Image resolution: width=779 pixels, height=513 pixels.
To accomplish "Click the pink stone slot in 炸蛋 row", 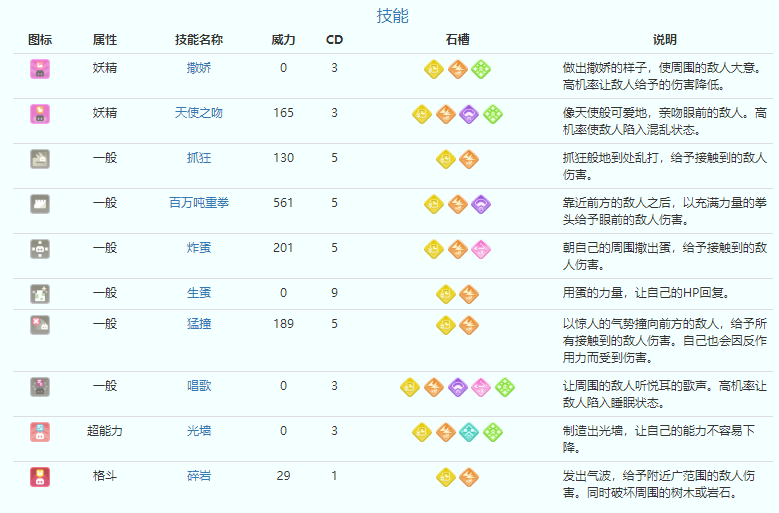I will pos(481,248).
